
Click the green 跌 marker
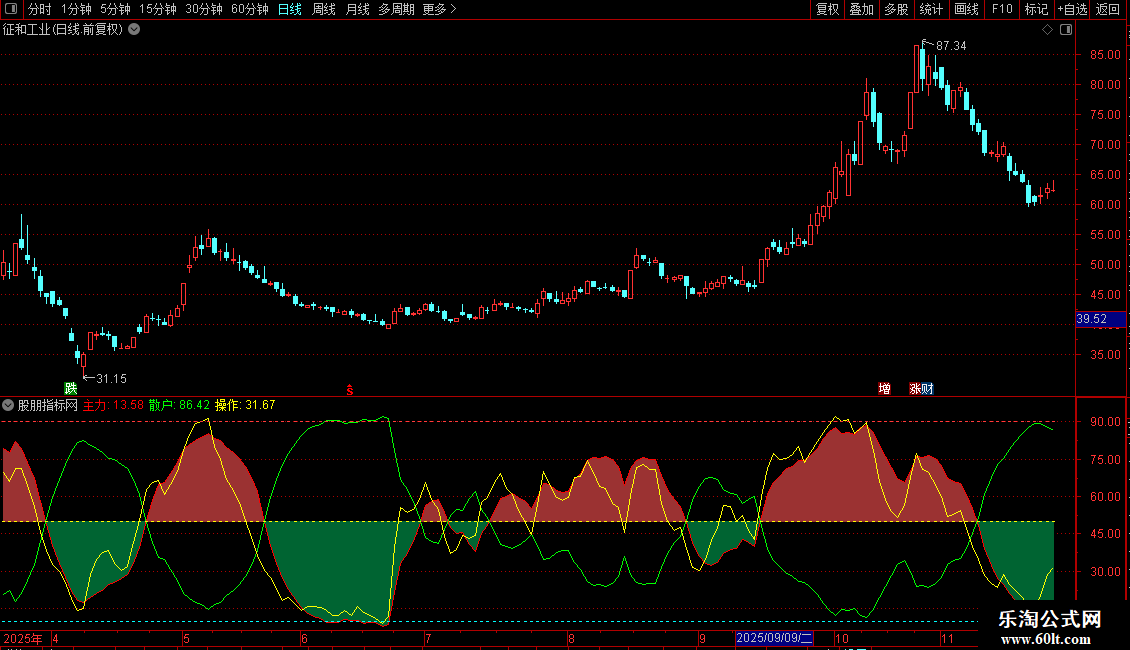71,388
